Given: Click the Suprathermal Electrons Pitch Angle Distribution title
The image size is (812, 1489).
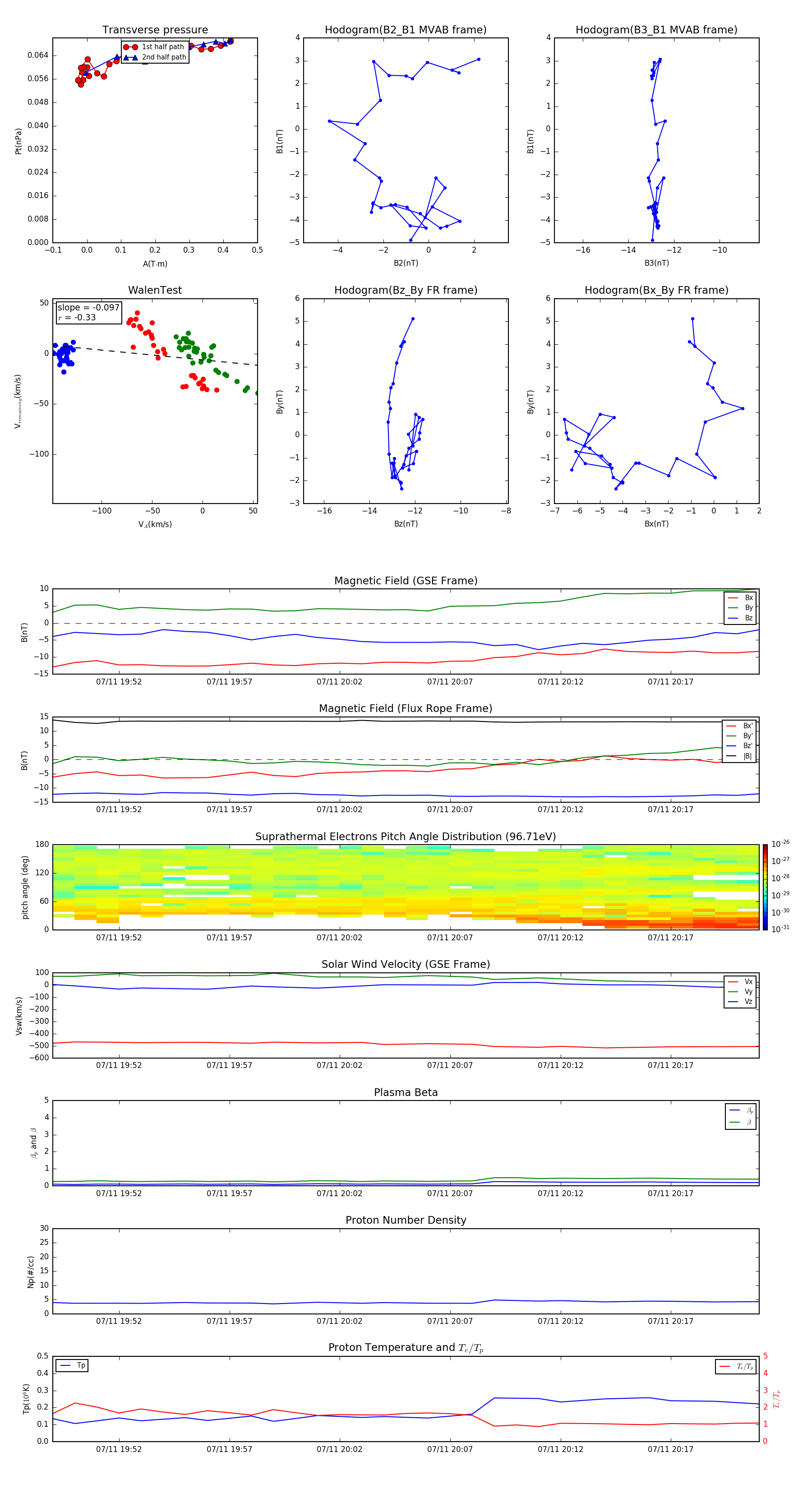Looking at the screenshot, I should click(406, 837).
